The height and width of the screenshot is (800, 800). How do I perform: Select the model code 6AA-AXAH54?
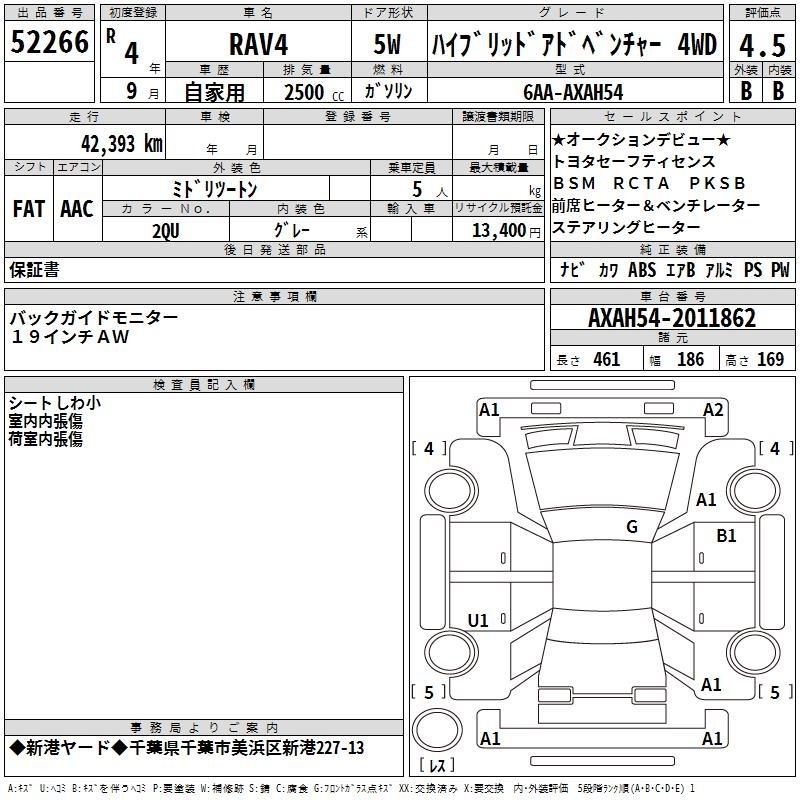tap(572, 91)
